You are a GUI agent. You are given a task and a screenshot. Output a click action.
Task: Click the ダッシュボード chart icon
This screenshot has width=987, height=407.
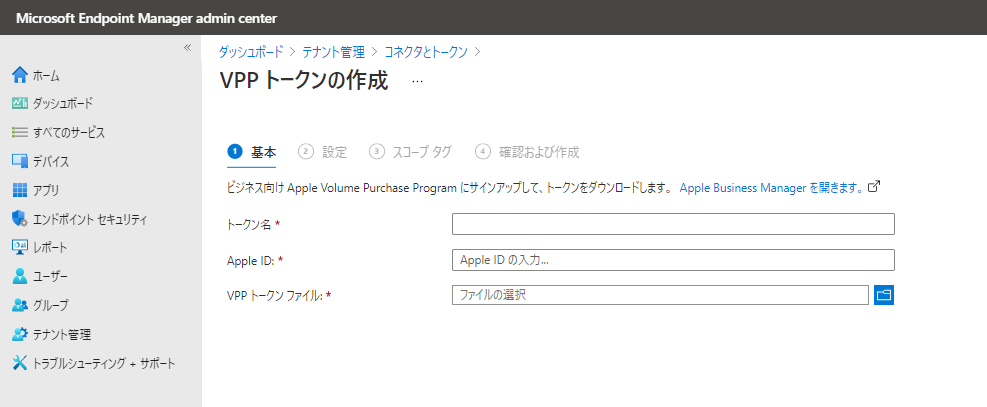[20, 103]
